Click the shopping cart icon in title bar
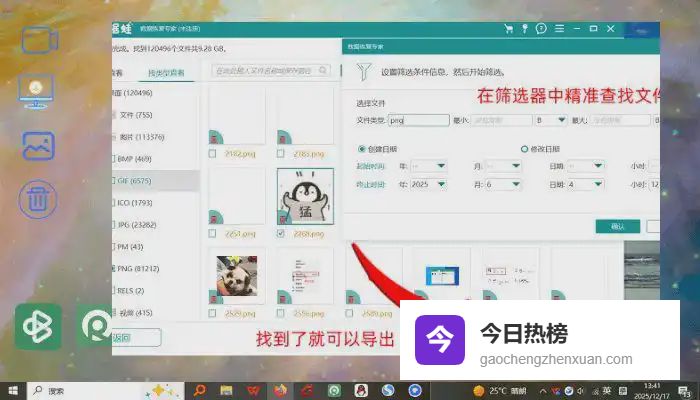This screenshot has width=700, height=400. [510, 28]
